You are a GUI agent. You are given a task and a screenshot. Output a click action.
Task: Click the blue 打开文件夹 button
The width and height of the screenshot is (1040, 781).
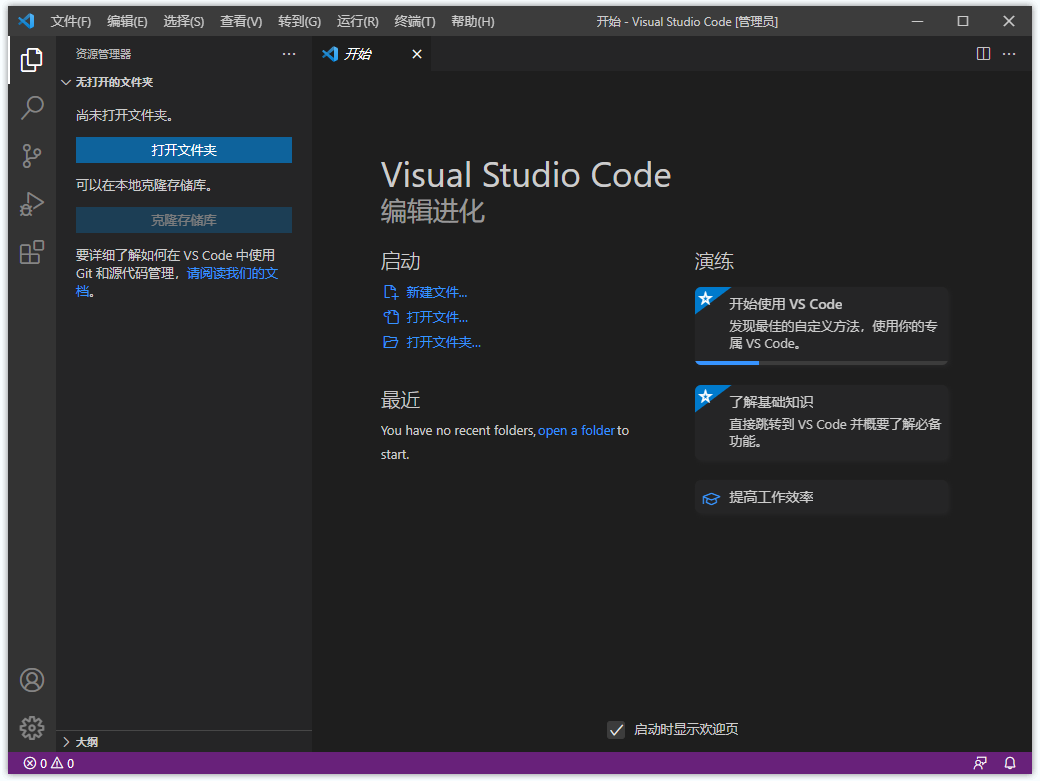pyautogui.click(x=184, y=150)
